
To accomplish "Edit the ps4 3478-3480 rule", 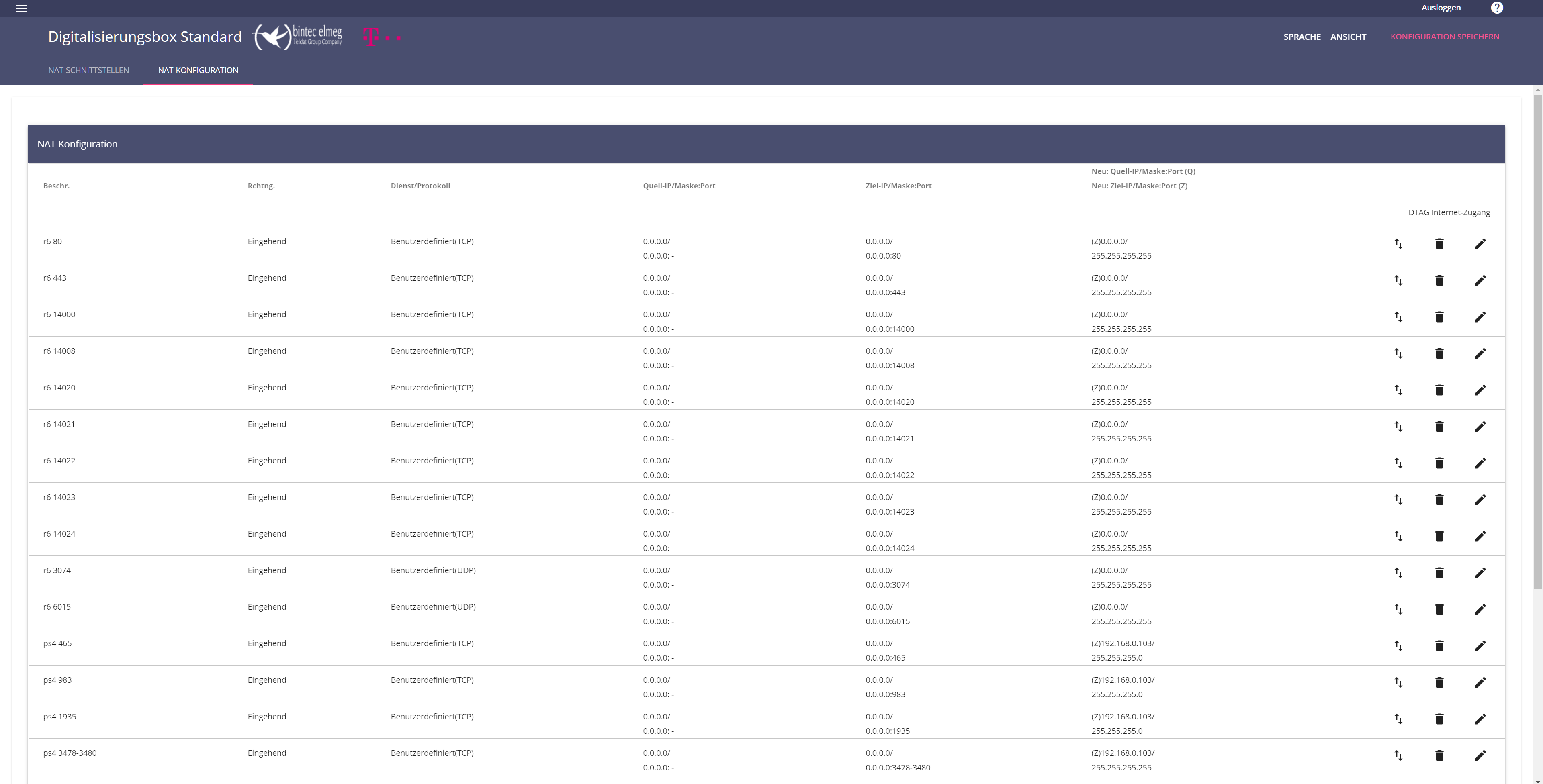I will point(1480,755).
